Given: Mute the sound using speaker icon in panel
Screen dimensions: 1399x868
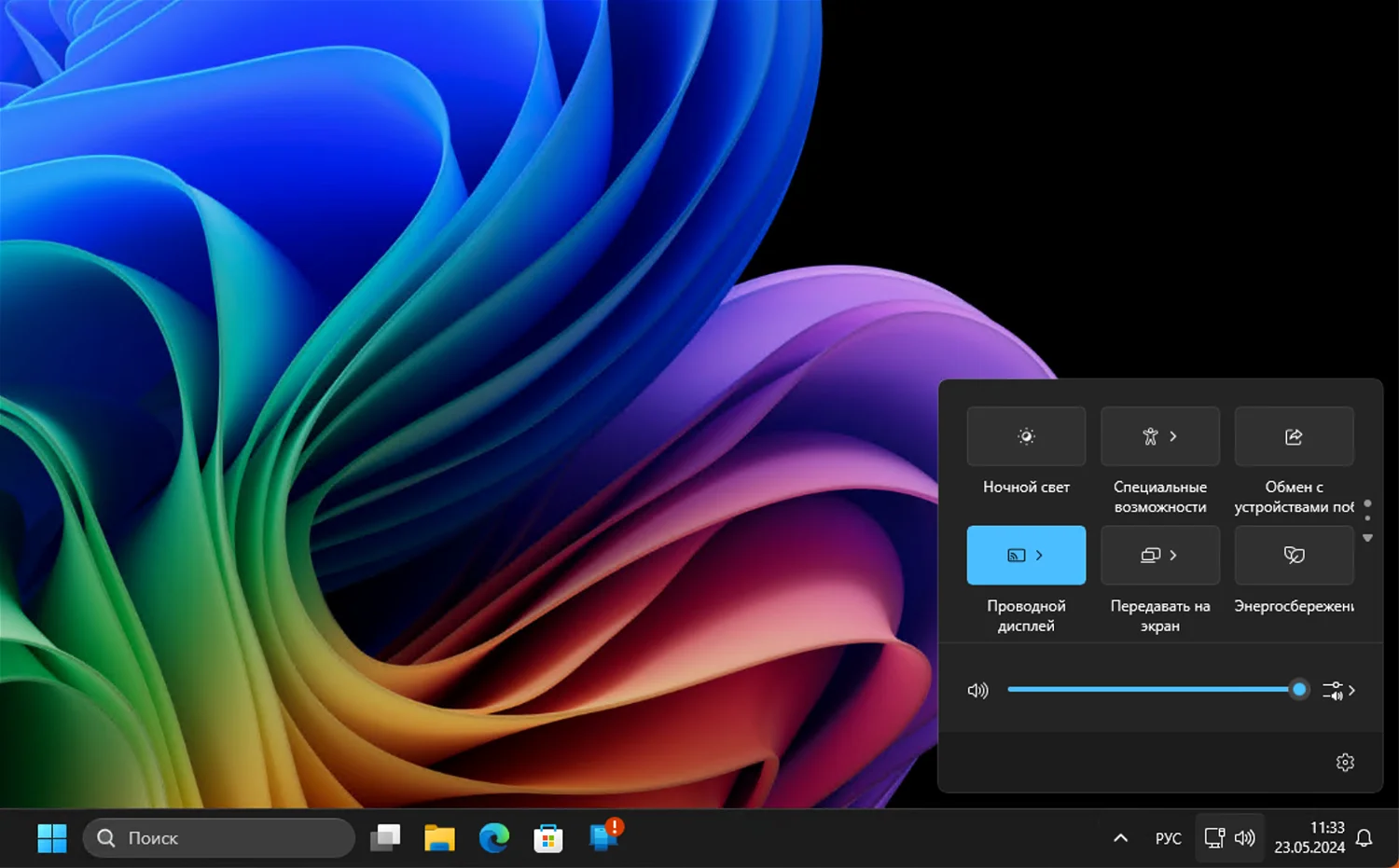Looking at the screenshot, I should pos(977,691).
